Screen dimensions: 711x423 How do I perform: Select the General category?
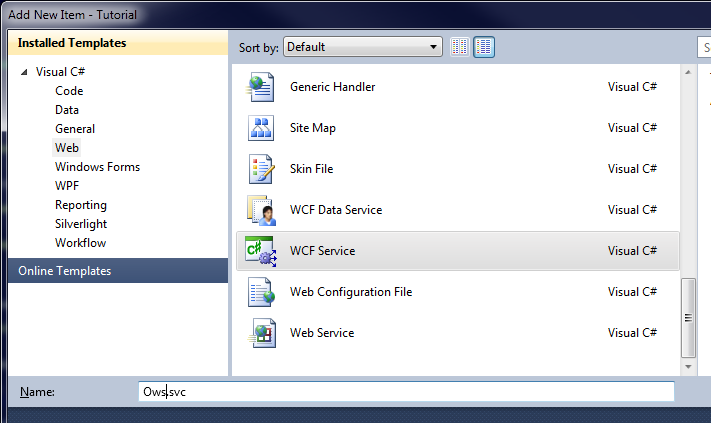(x=75, y=129)
